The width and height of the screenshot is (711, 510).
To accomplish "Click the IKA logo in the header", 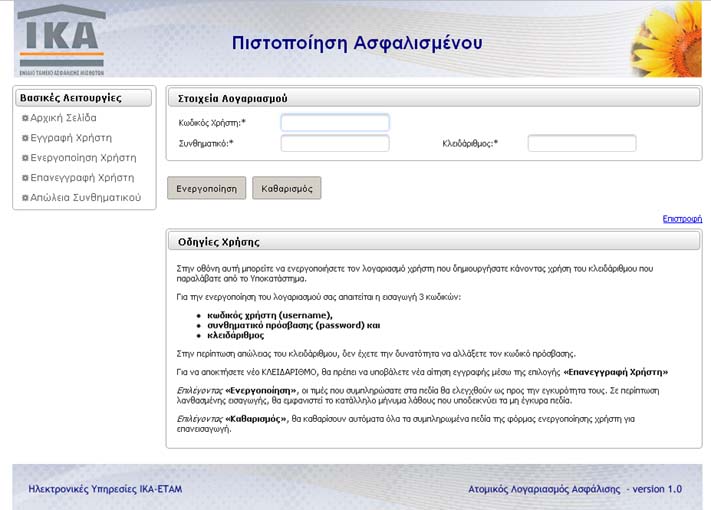I will [61, 39].
